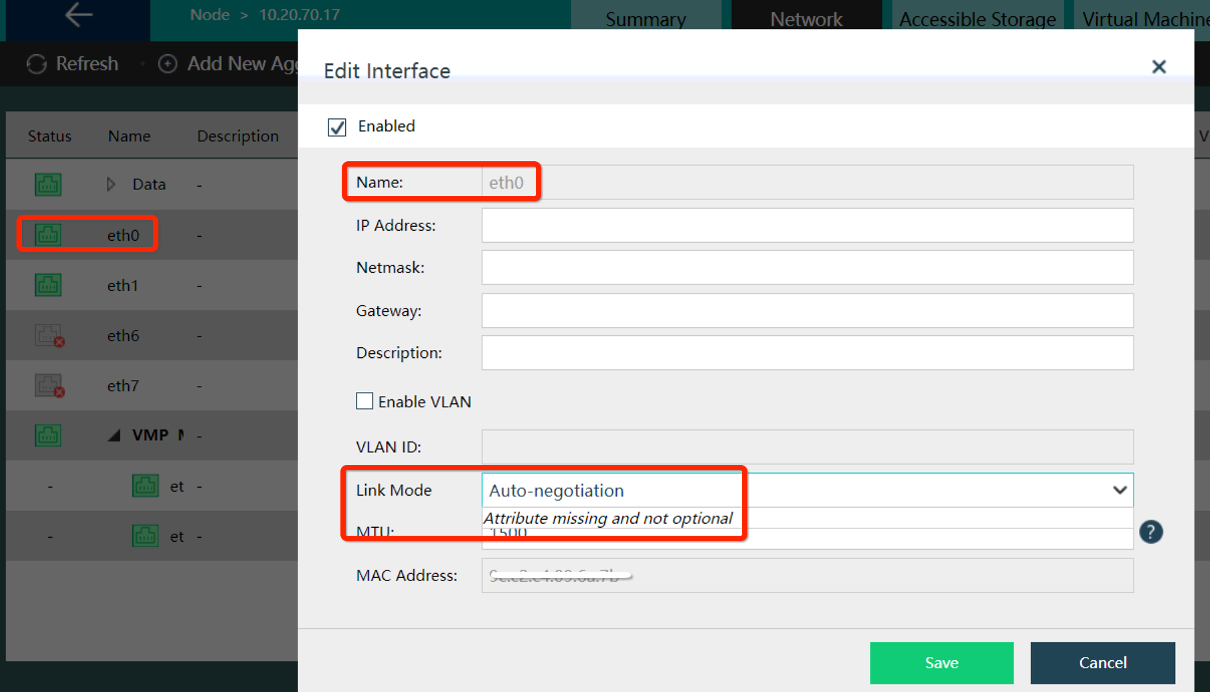The height and width of the screenshot is (697, 1210).
Task: Click the Description input field
Action: point(807,352)
